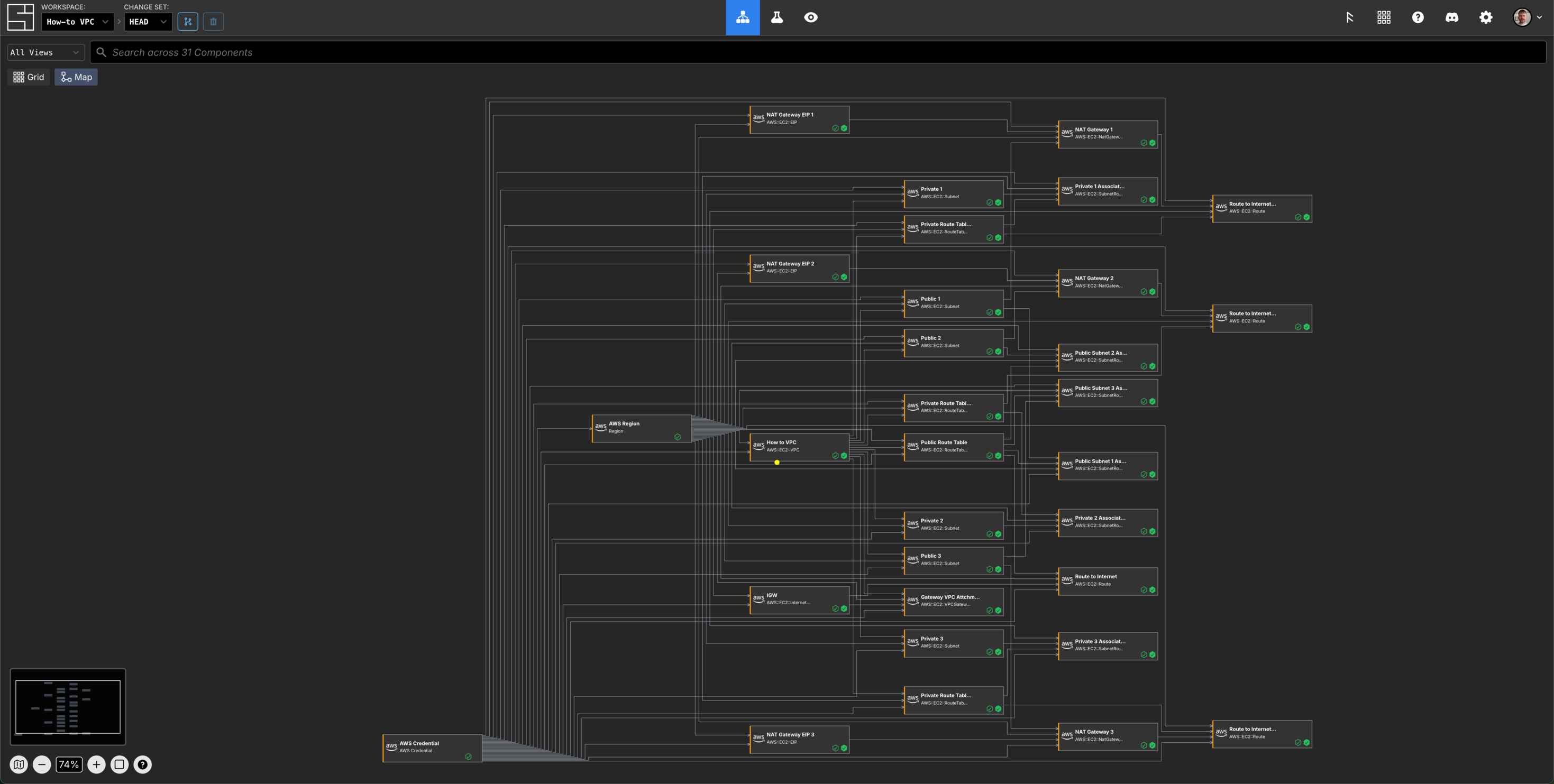Click green resource status icon on NAT Gateway 1
Screen dimensions: 1554x784
(1152, 143)
